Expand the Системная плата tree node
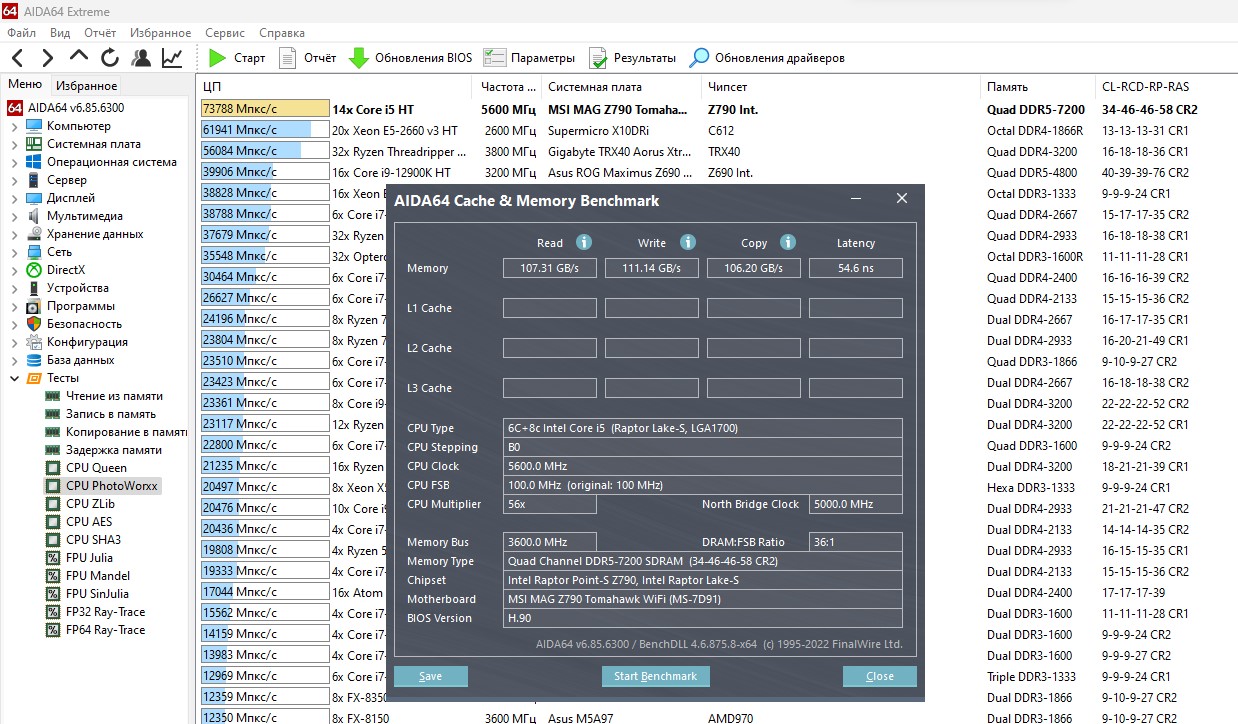 point(14,144)
